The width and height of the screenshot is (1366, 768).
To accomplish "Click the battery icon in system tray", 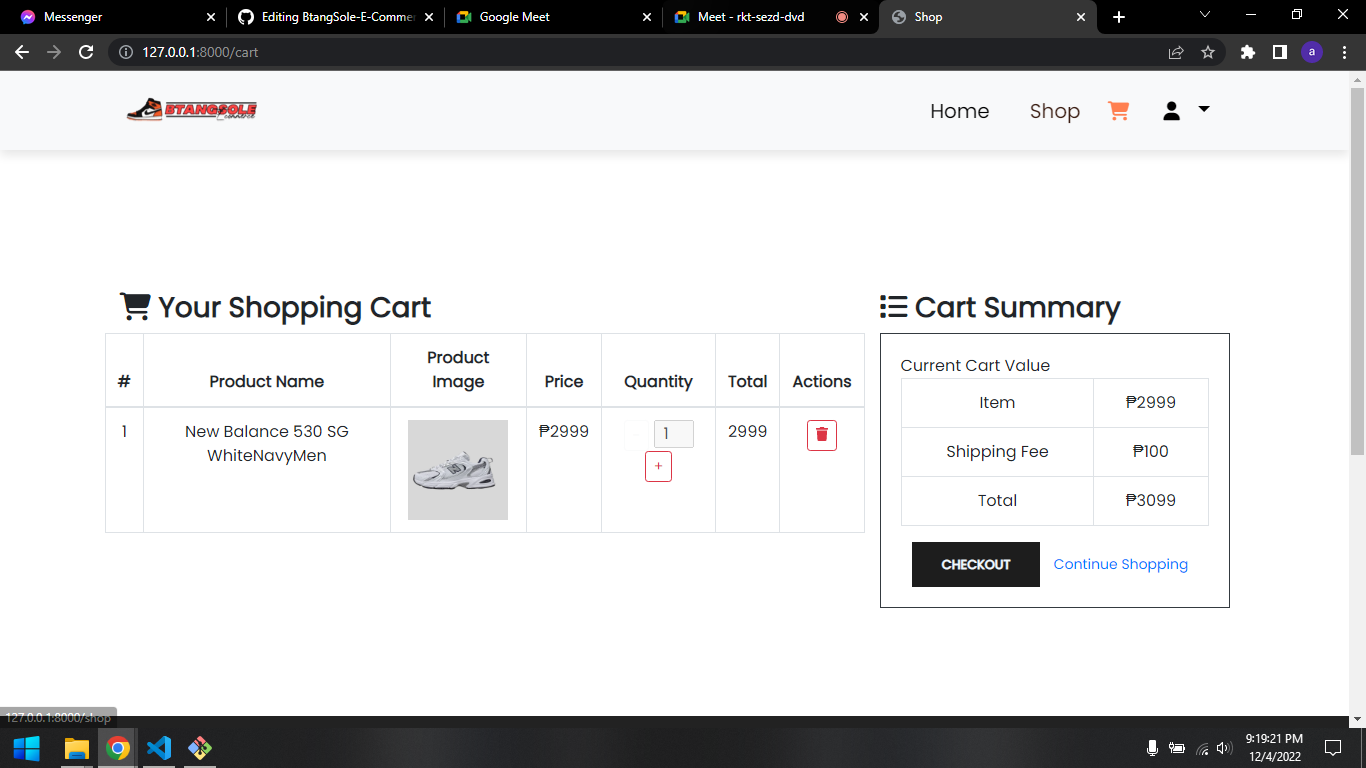I will point(1177,748).
